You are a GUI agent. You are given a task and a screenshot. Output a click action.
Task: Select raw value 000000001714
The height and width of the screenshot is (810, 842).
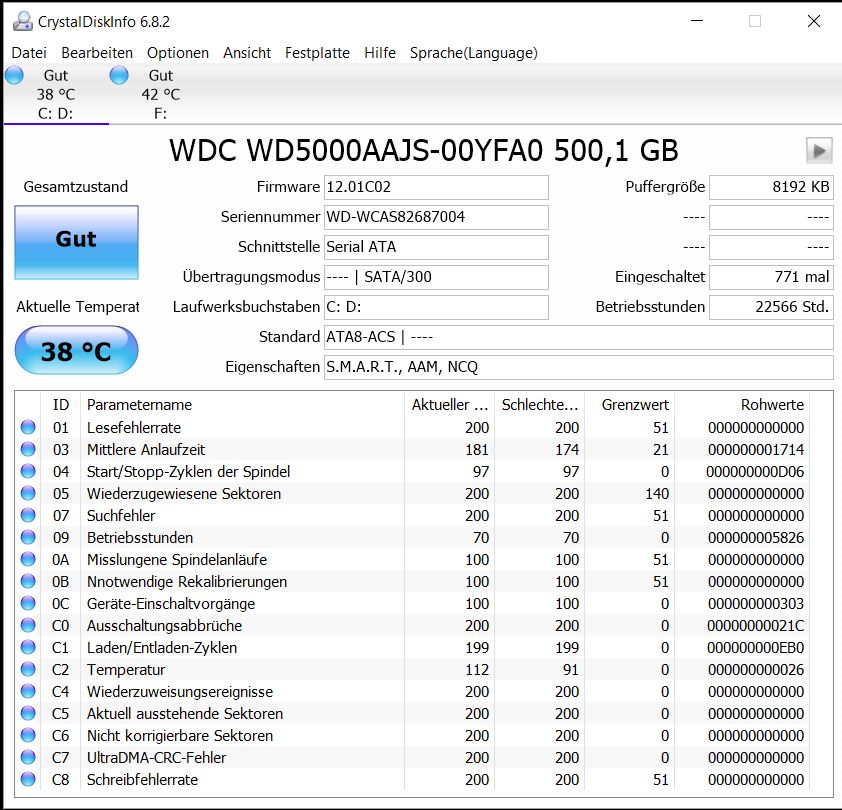tap(756, 450)
